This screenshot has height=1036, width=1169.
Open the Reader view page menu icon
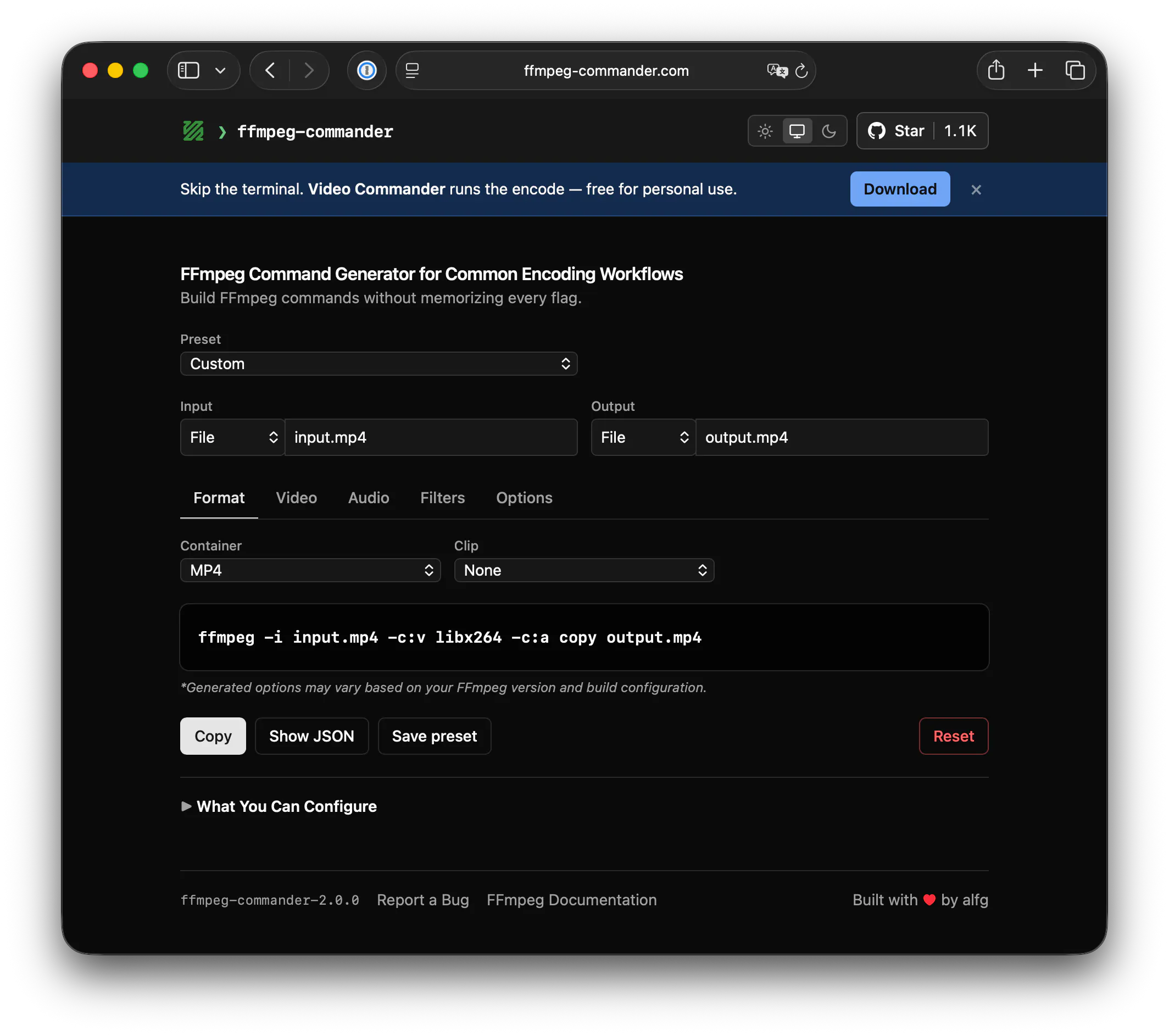pos(413,70)
